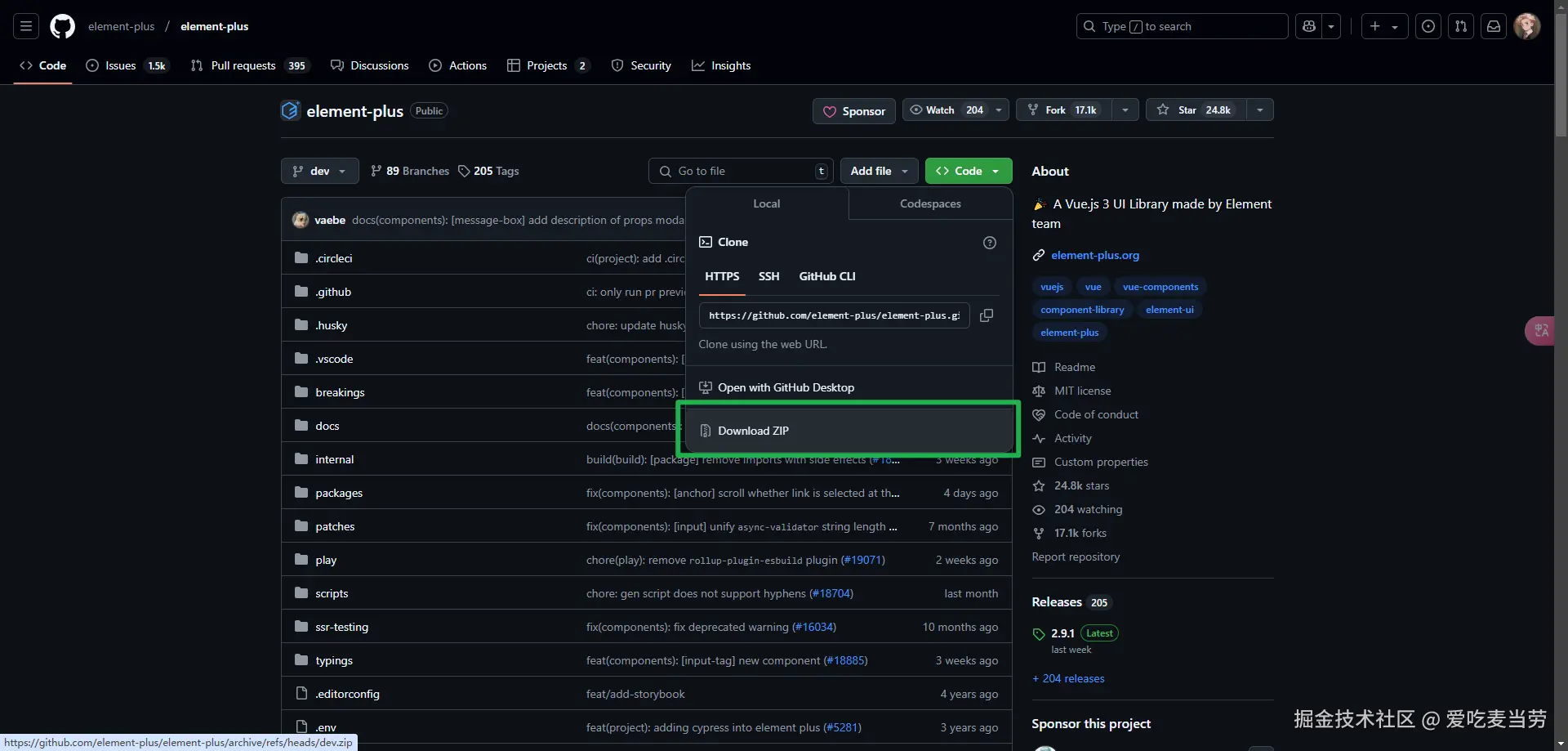Fork the repository with Fork button
The height and width of the screenshot is (751, 1568).
[x=1064, y=110]
